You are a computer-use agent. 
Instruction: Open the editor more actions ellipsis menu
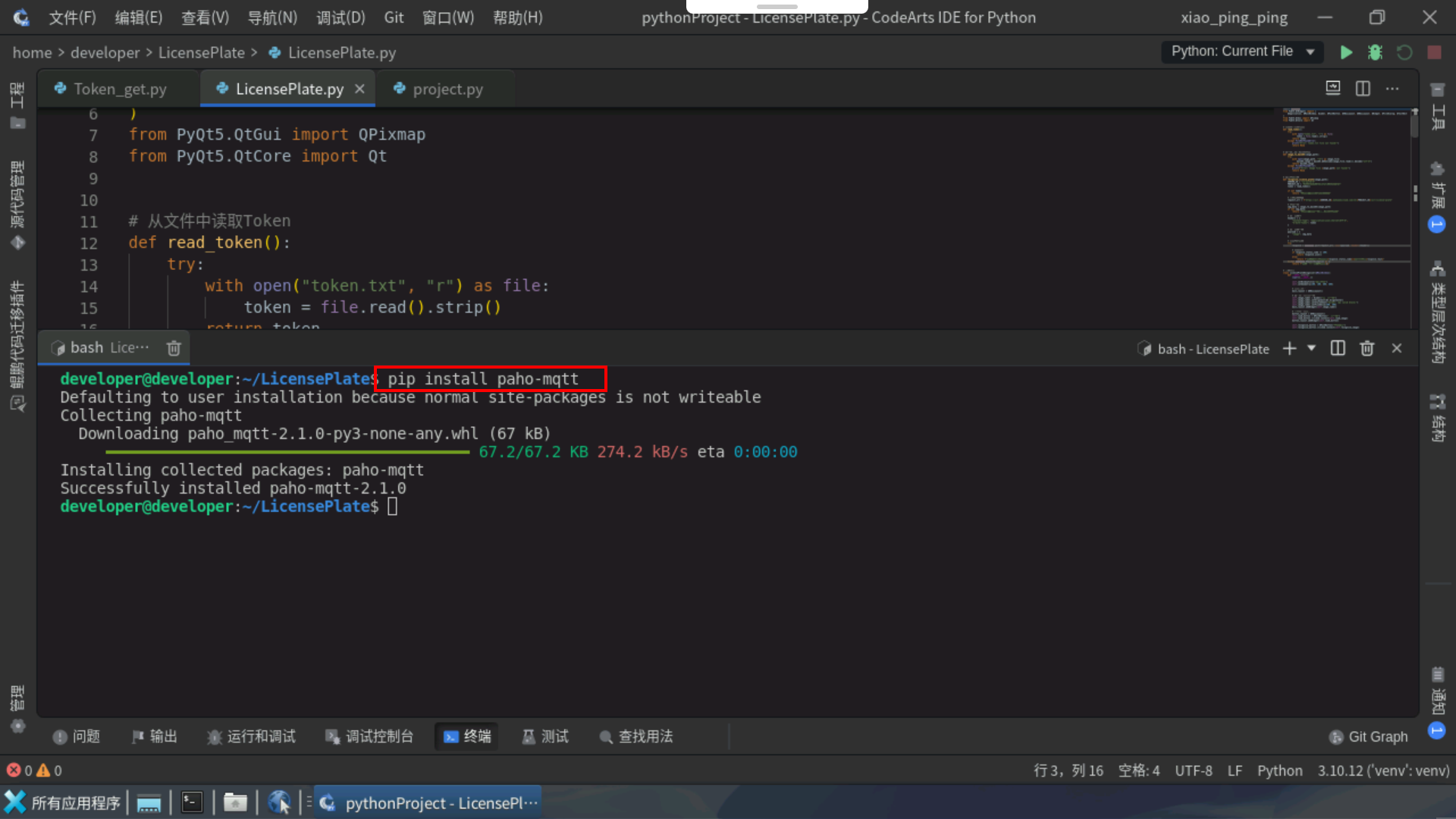pos(1392,89)
